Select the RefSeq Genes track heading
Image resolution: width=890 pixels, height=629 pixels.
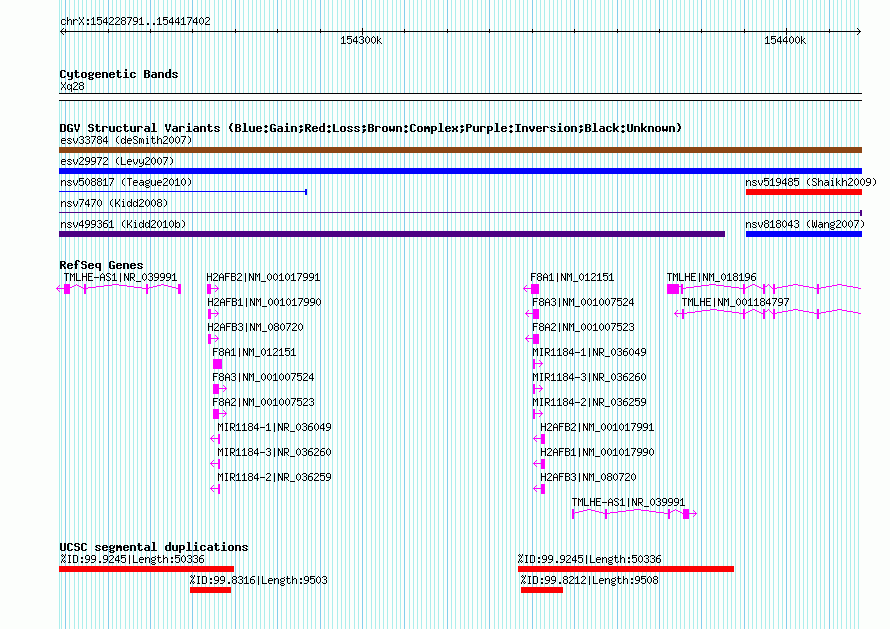click(x=101, y=265)
